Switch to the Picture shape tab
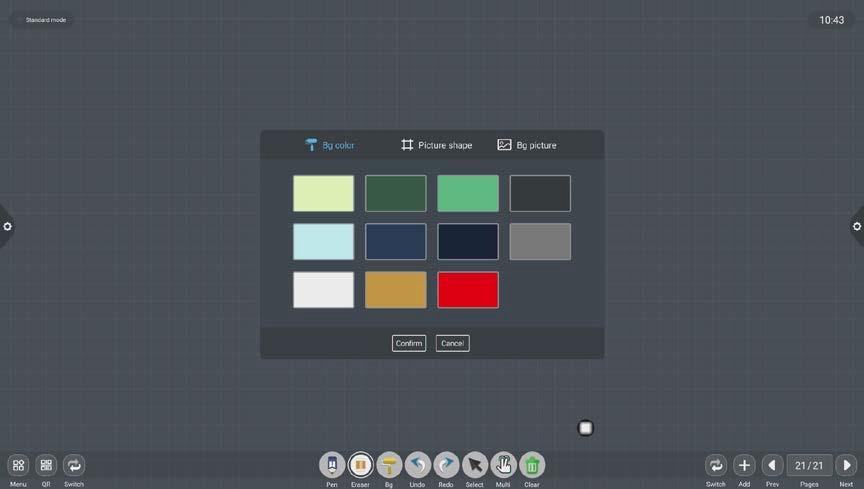Viewport: 864px width, 489px height. (x=436, y=145)
